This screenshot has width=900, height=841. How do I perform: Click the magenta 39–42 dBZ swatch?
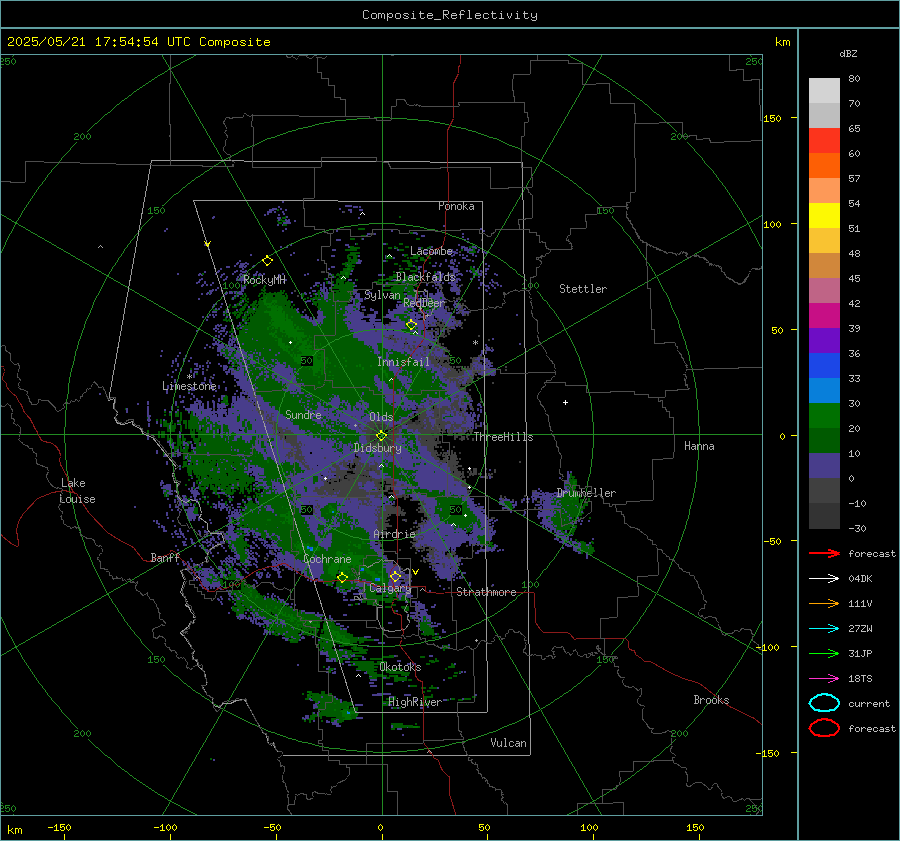(824, 316)
